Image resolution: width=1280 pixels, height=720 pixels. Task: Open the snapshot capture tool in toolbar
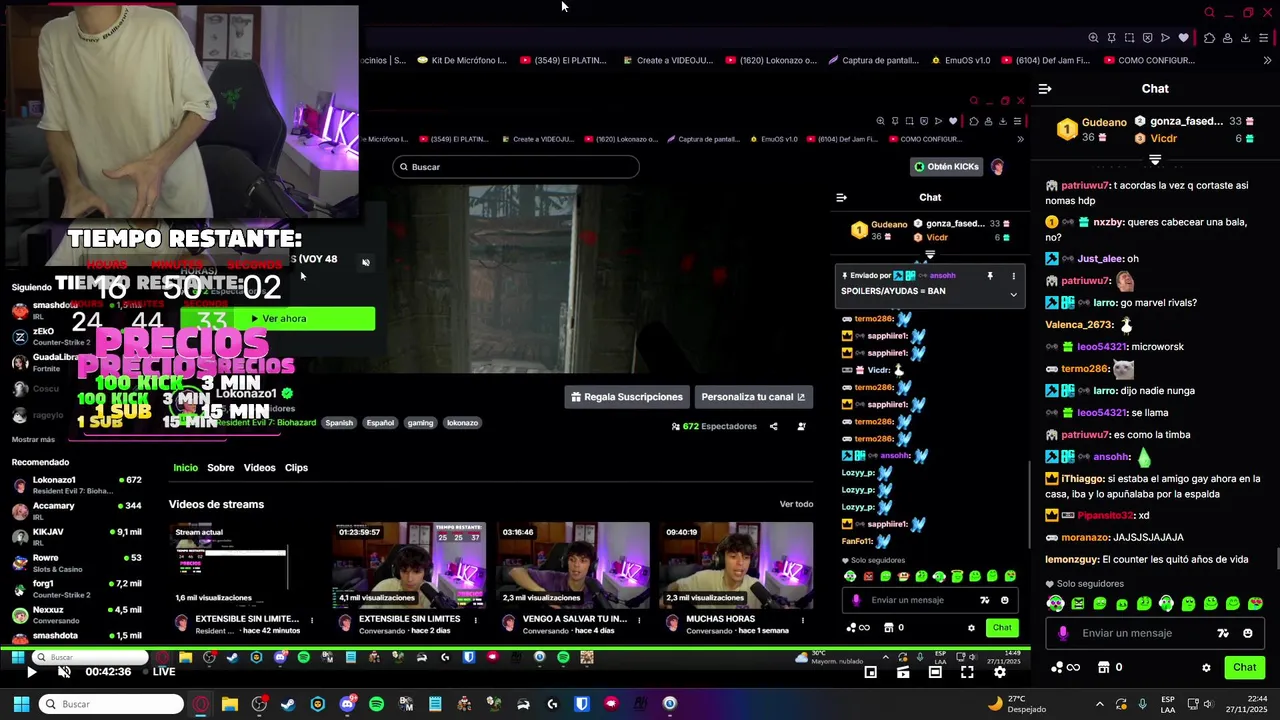pyautogui.click(x=1129, y=38)
